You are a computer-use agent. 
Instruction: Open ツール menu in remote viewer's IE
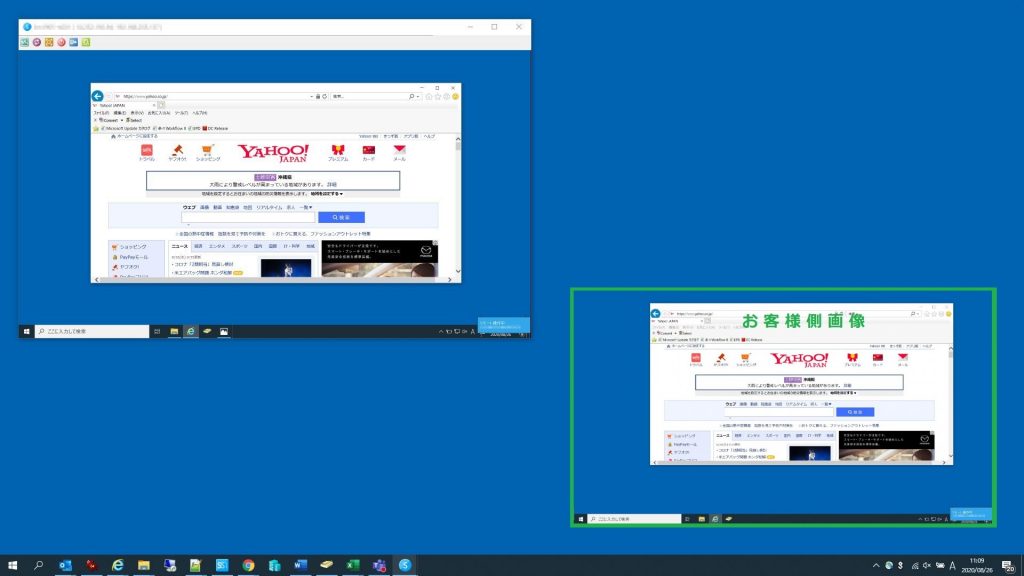[181, 113]
